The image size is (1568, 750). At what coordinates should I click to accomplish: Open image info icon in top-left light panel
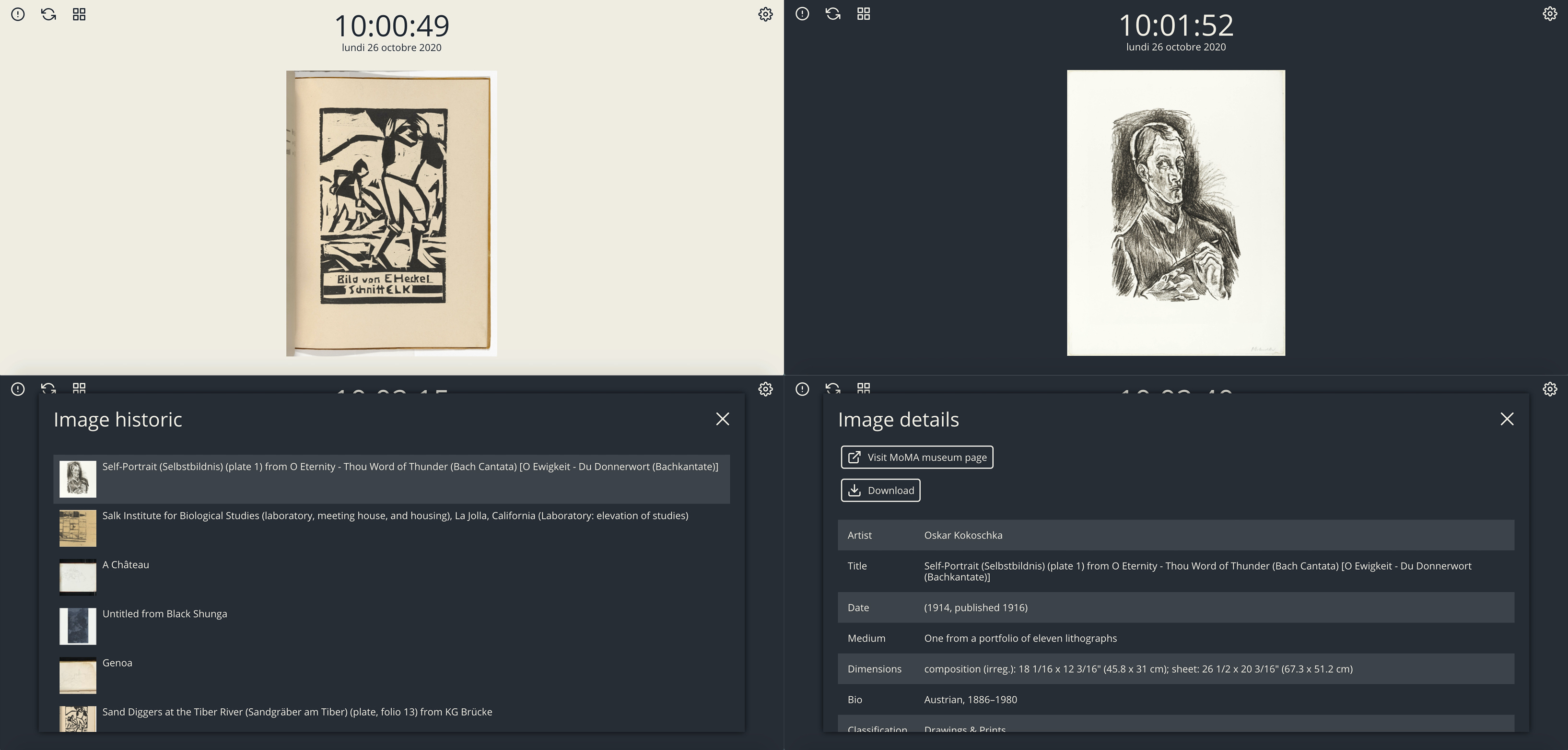tap(18, 14)
